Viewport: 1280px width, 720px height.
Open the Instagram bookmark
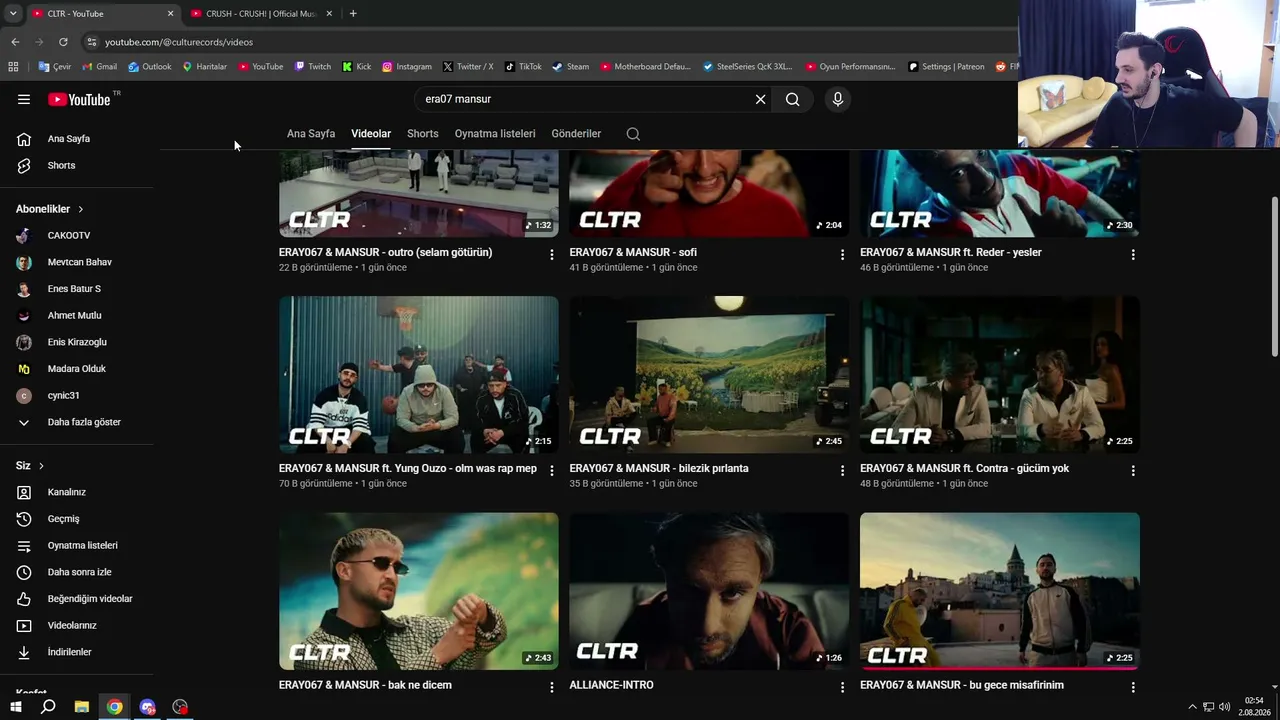tap(406, 67)
